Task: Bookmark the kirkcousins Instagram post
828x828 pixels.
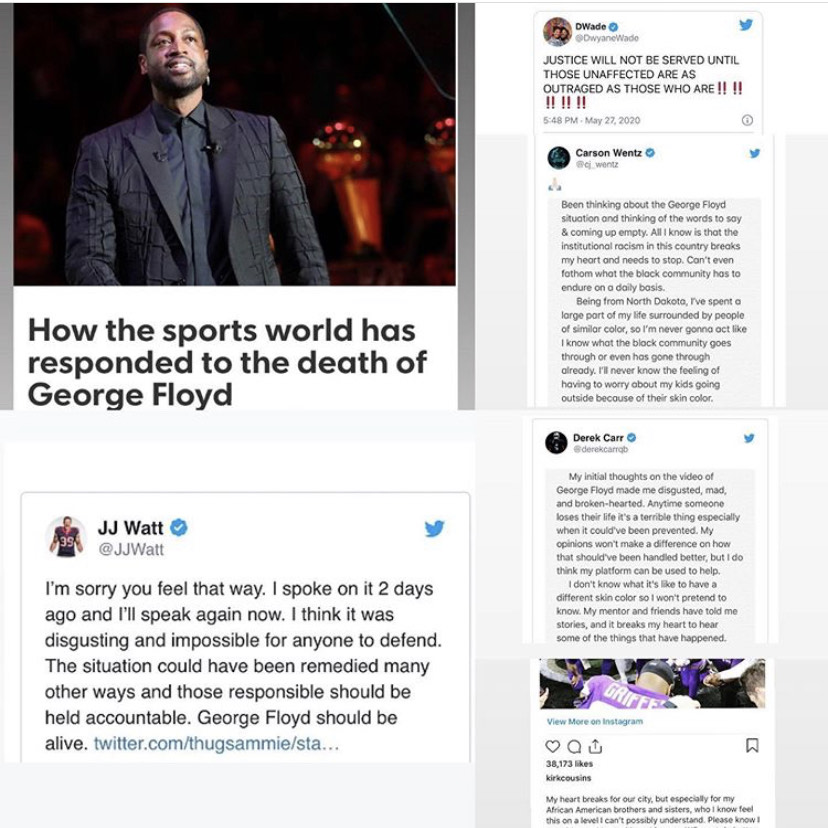Action: pos(752,745)
